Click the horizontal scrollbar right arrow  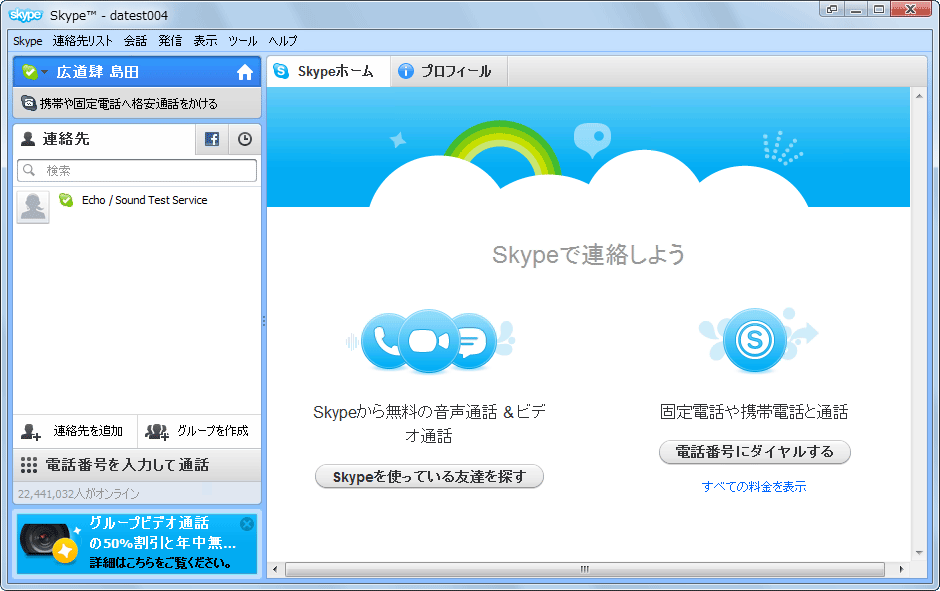tap(902, 569)
